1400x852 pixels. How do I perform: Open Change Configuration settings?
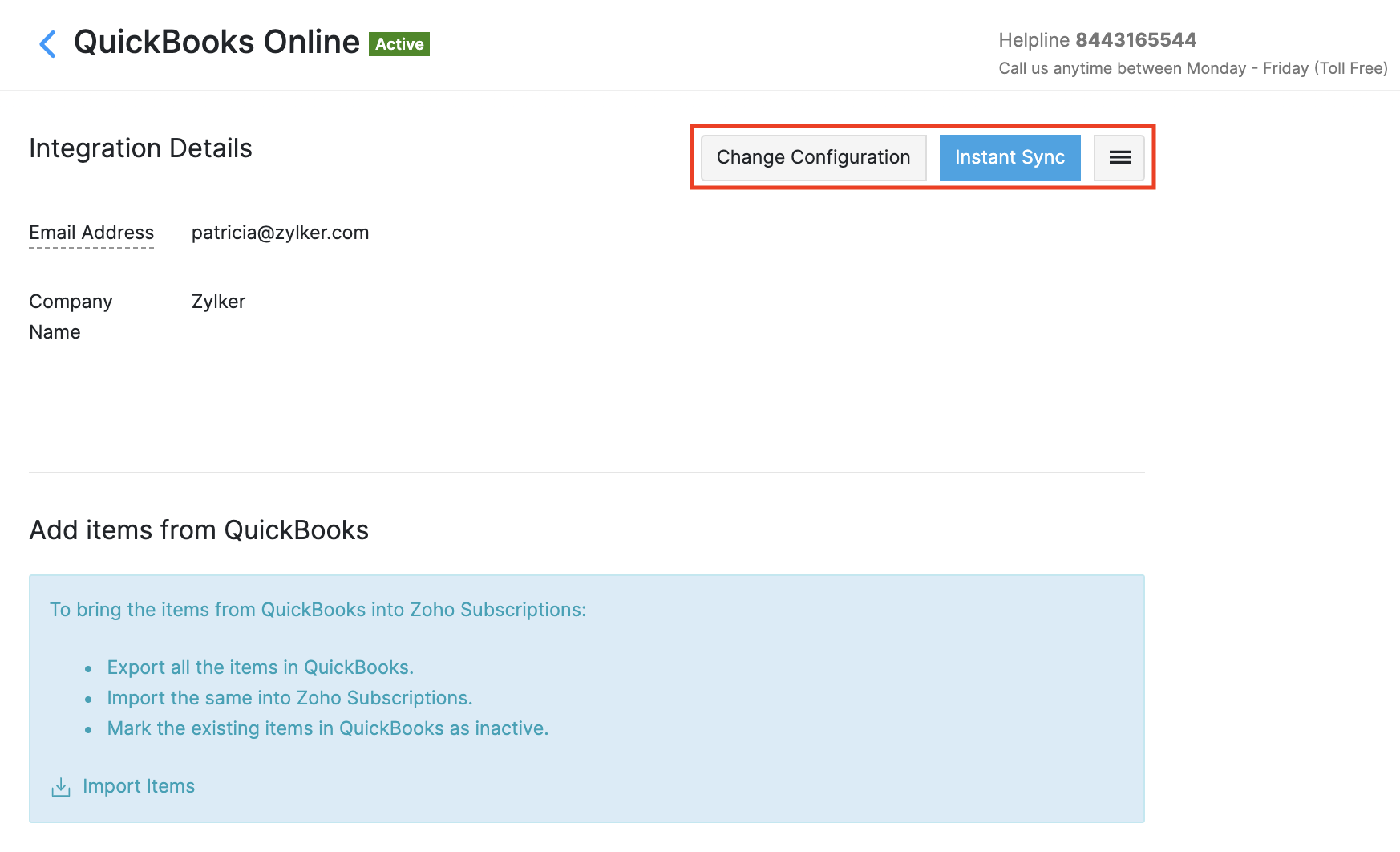(x=814, y=158)
